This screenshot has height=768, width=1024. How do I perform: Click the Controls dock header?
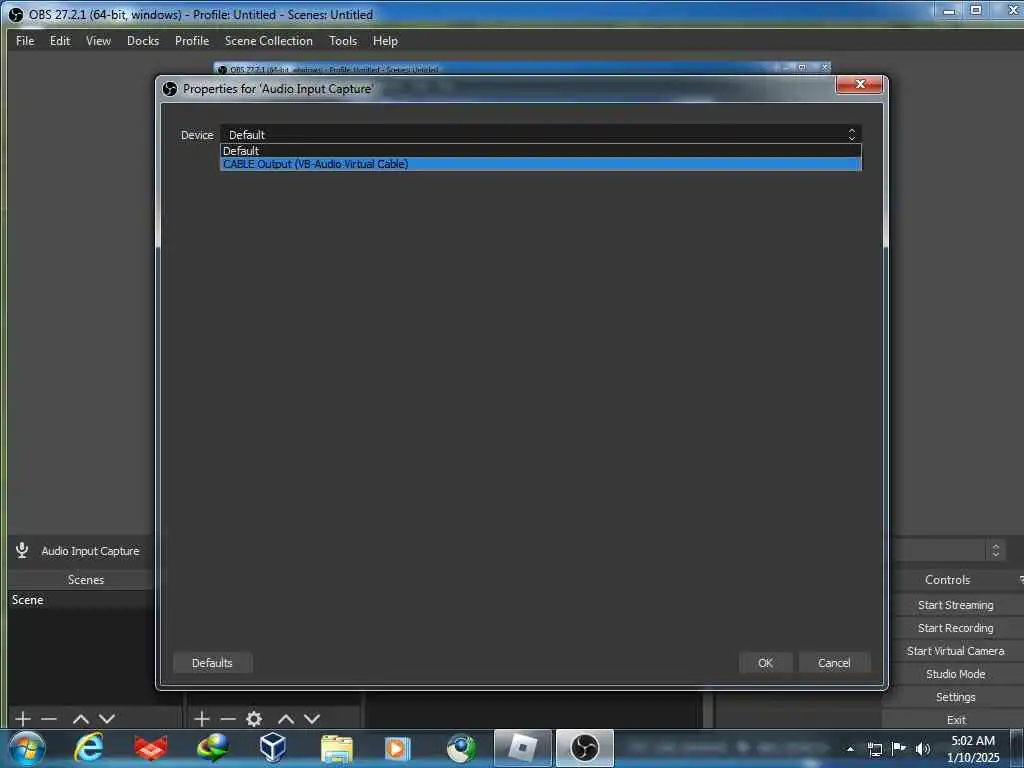click(x=948, y=580)
